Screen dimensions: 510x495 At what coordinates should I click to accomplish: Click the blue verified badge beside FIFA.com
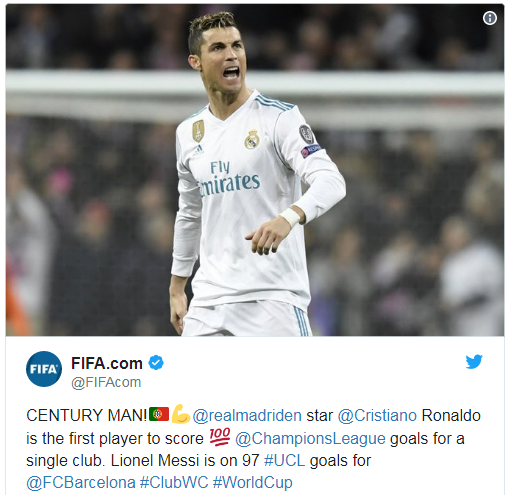pyautogui.click(x=156, y=363)
